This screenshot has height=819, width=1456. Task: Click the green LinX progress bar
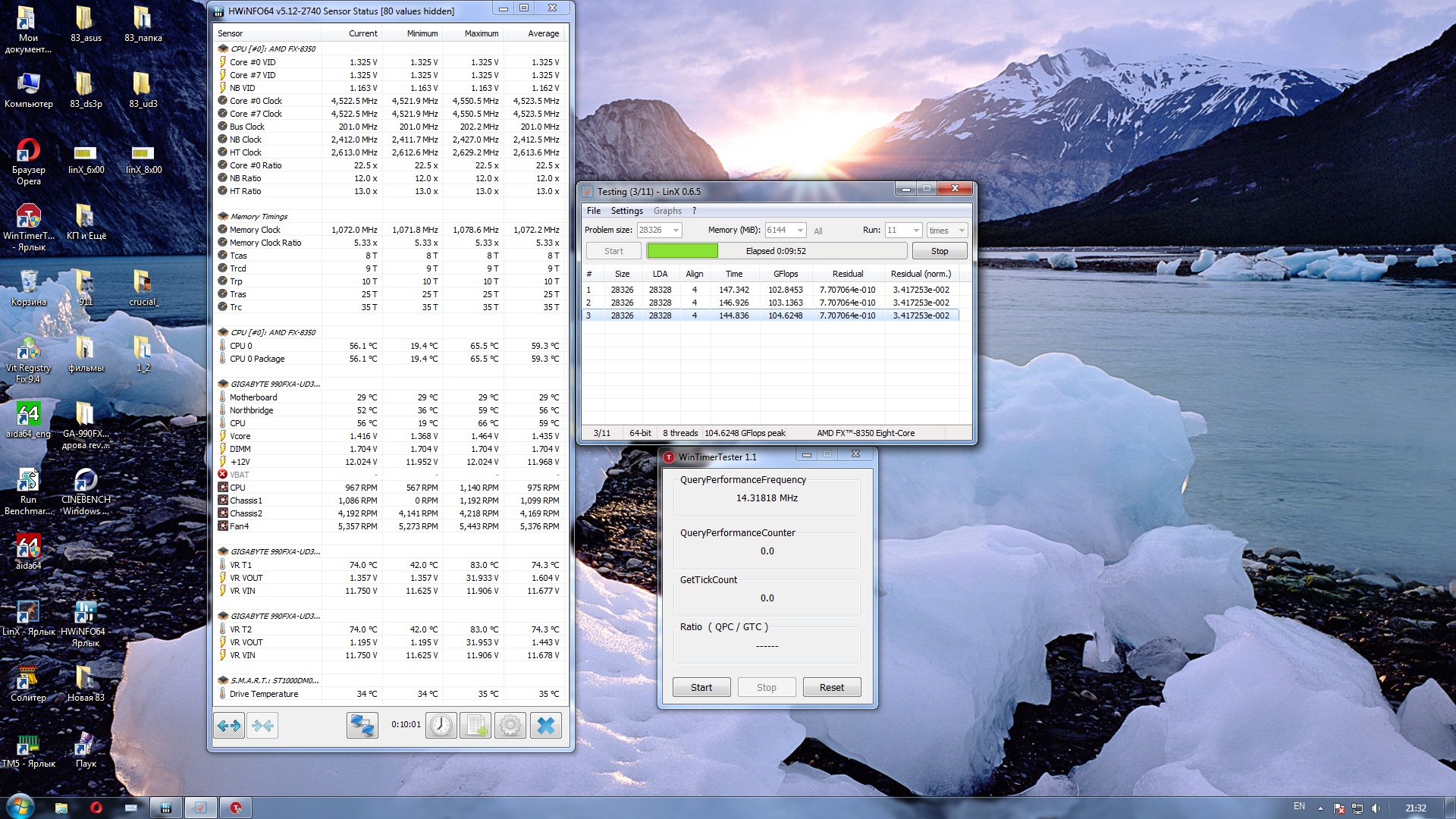682,251
